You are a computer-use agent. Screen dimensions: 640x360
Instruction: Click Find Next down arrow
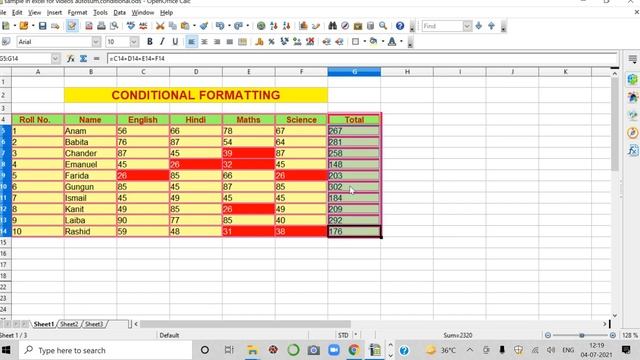tap(479, 26)
